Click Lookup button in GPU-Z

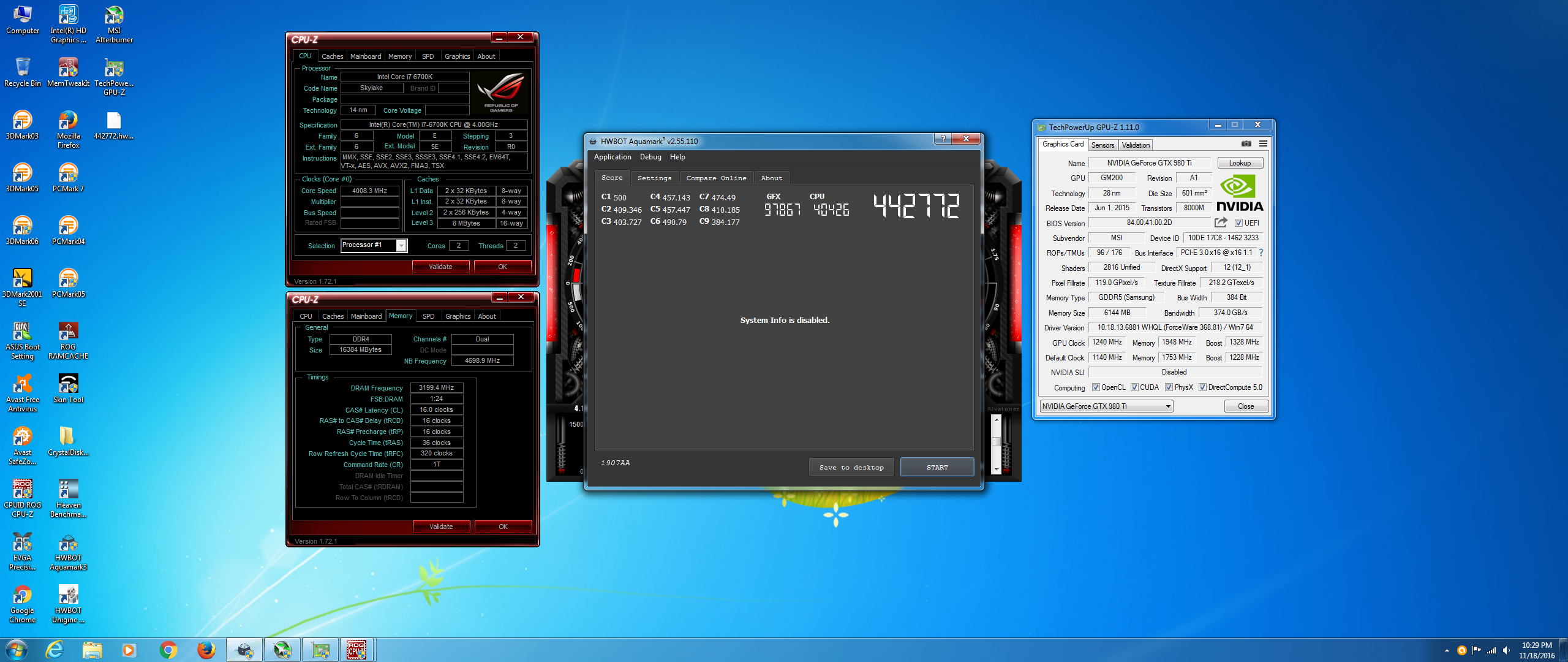coord(1240,163)
